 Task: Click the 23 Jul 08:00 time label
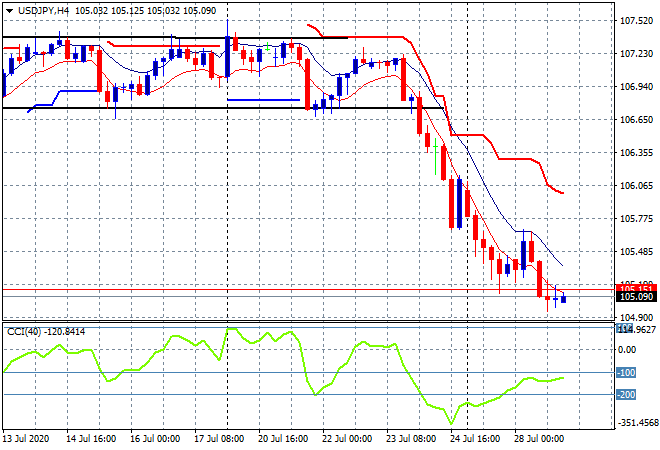click(x=411, y=439)
